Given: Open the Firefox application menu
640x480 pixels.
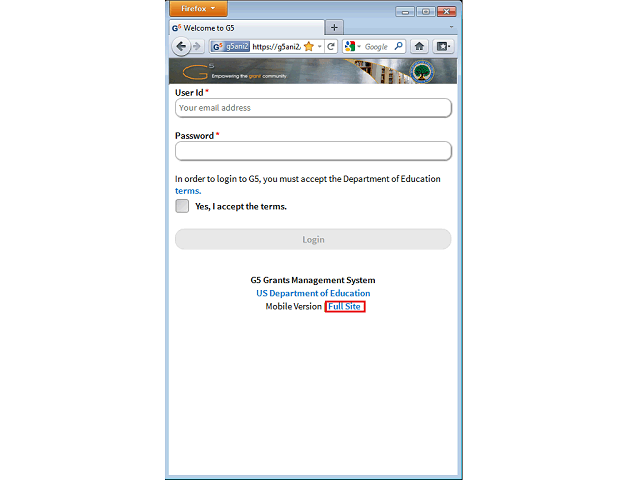Looking at the screenshot, I should (x=198, y=8).
